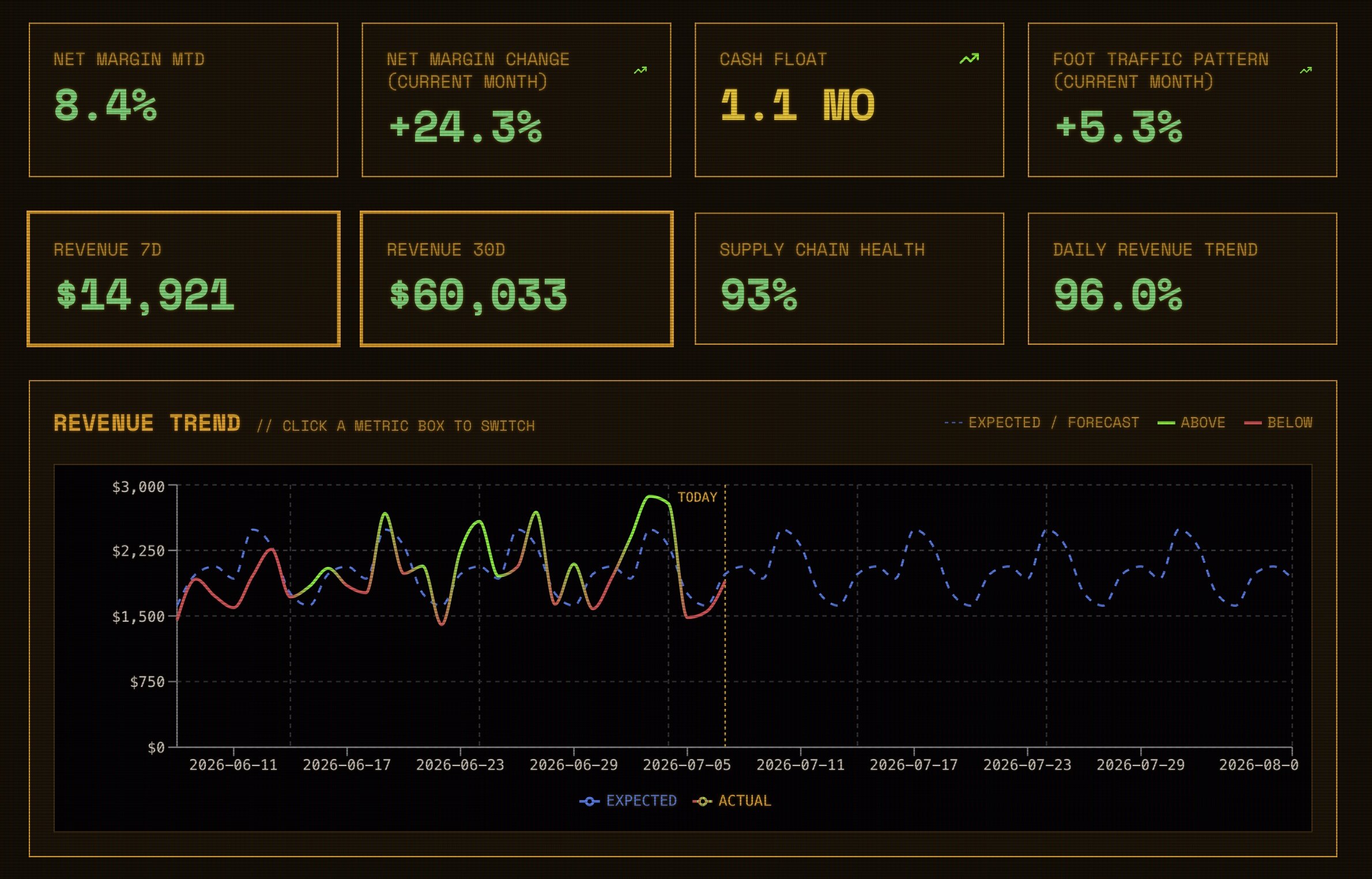Click the +24.3% margin change value
Screen dimensions: 1372x879
click(x=465, y=127)
